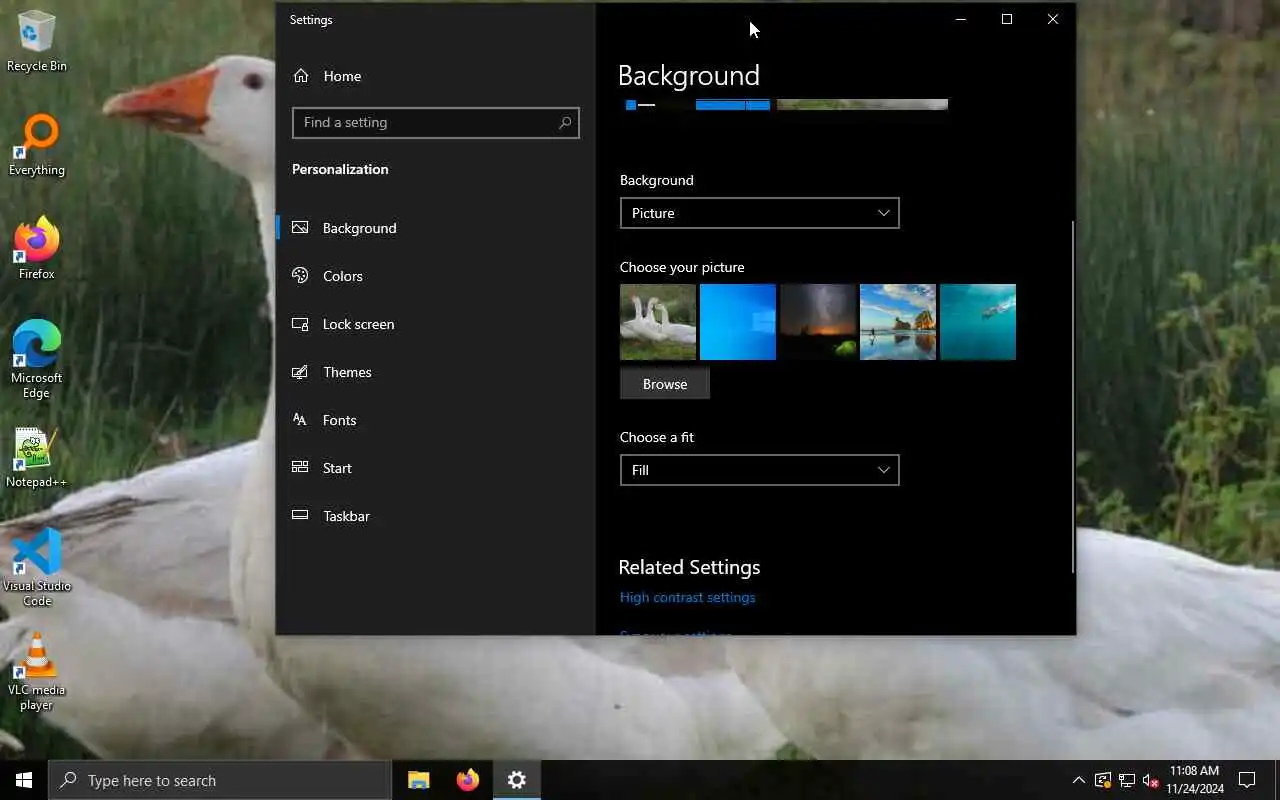Select the Everything search desktop icon
Image resolution: width=1280 pixels, height=800 pixels.
[37, 145]
